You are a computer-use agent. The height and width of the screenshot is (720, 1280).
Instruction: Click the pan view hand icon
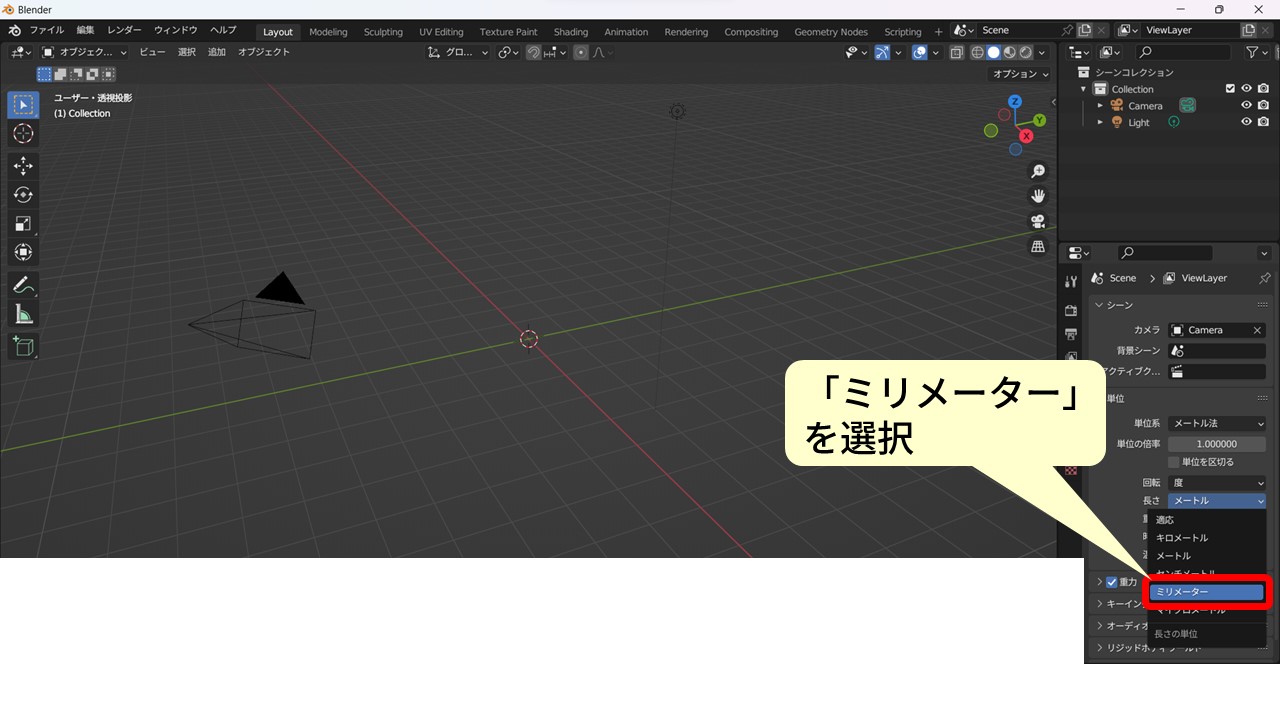[x=1038, y=196]
